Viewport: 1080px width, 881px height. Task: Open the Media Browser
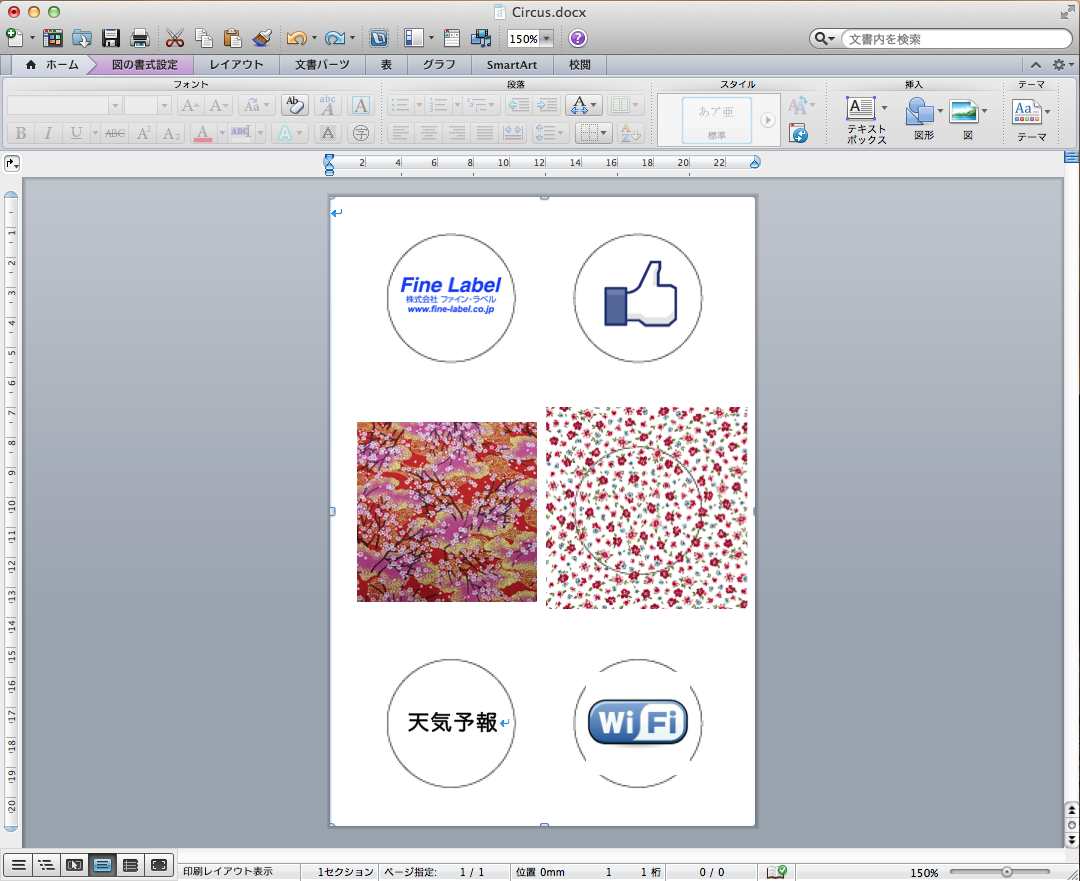[481, 38]
